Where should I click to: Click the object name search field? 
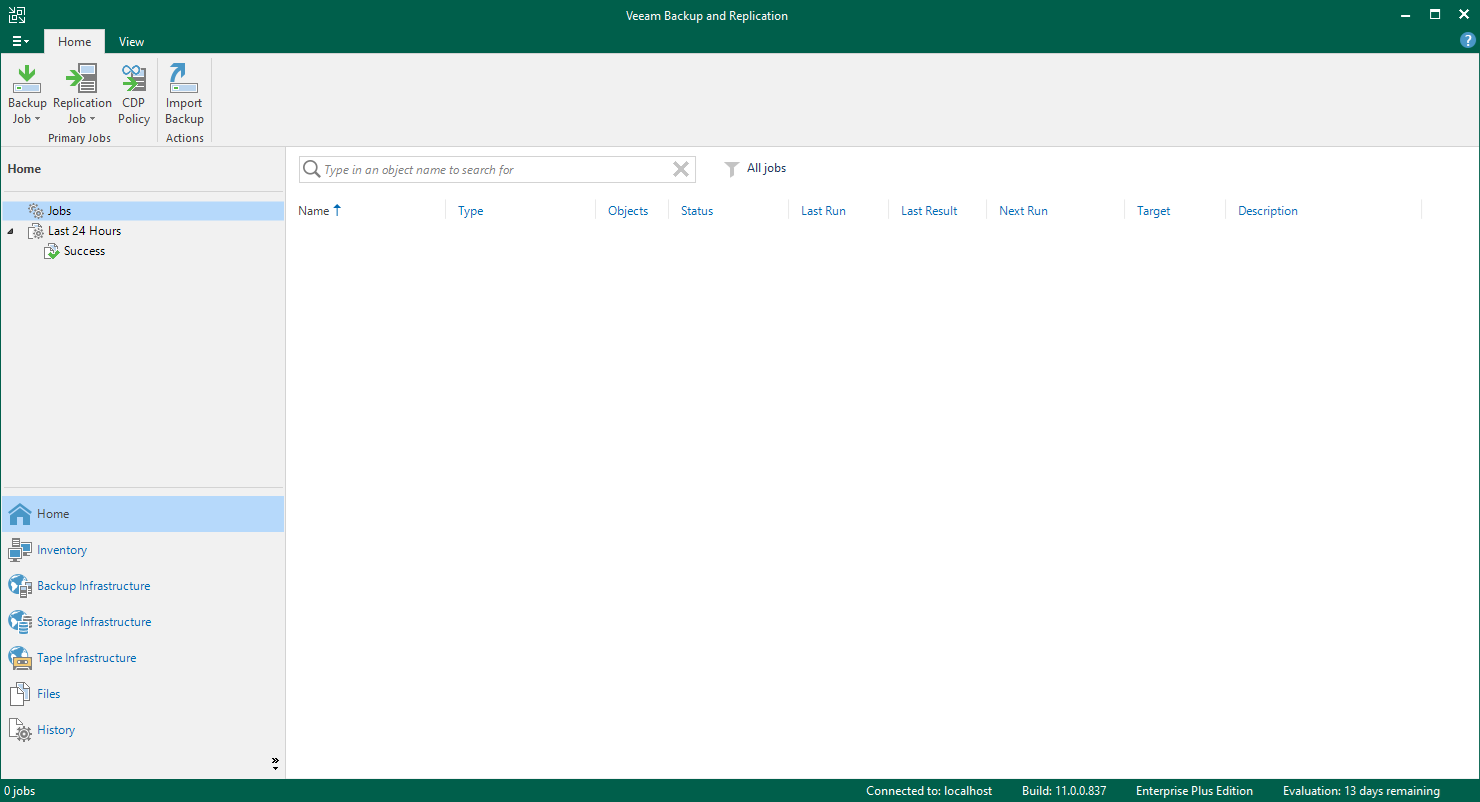click(496, 170)
